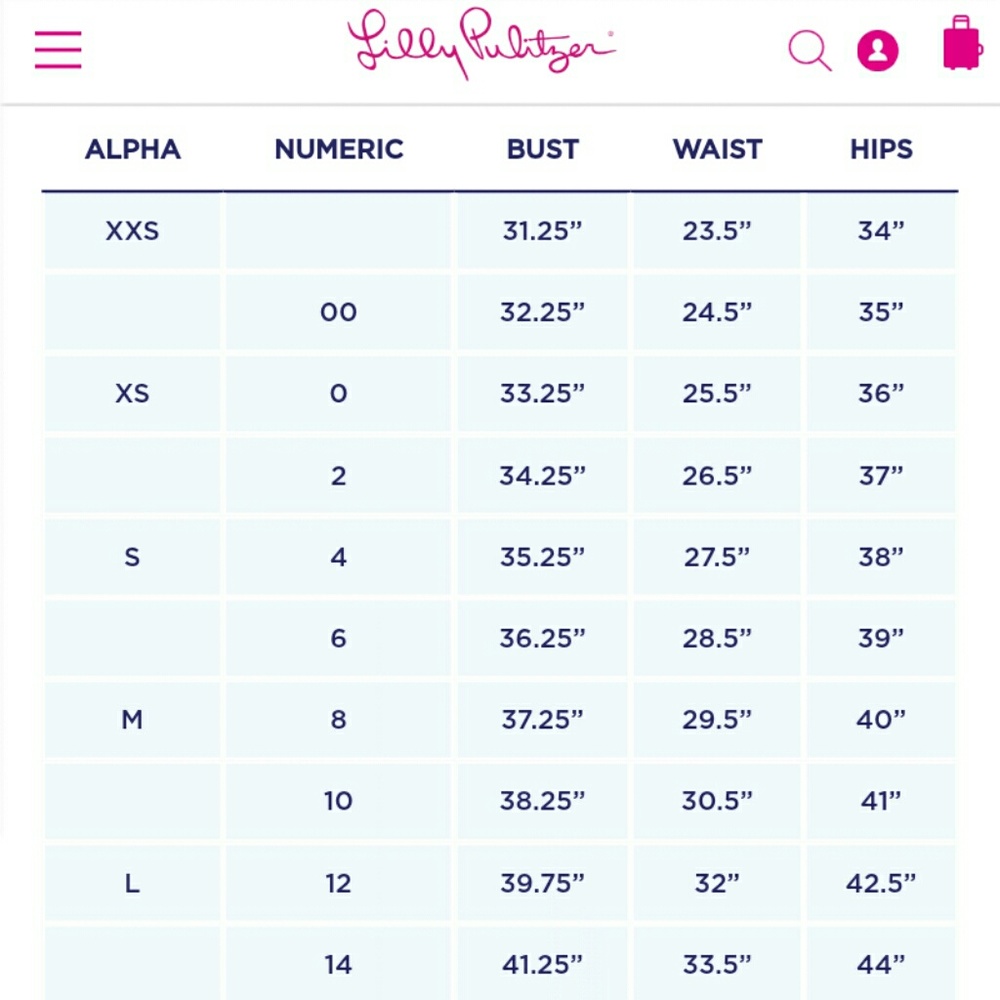Select the HIPS column header
Image resolution: width=1000 pixels, height=1000 pixels.
click(881, 149)
